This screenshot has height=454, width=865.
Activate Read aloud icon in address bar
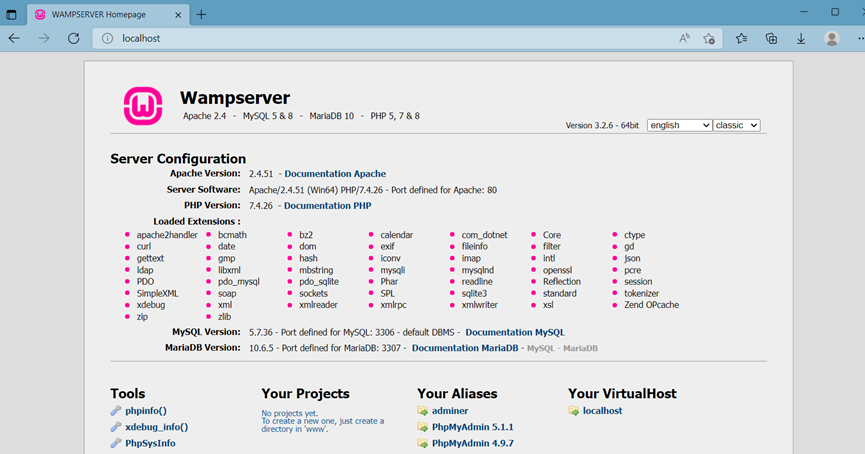684,38
